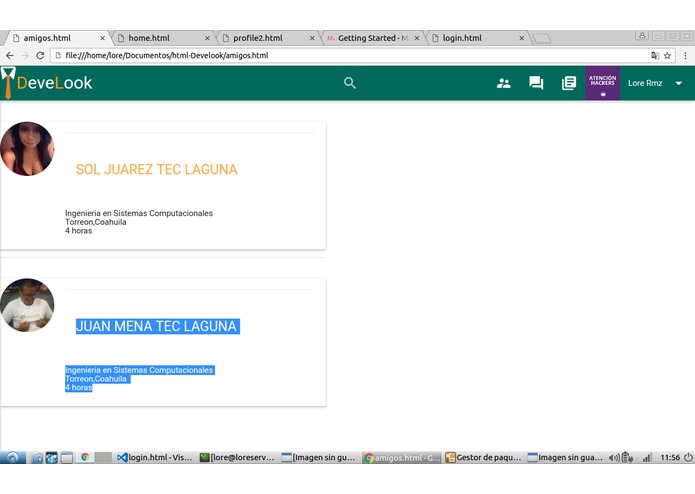The image size is (695, 494).
Task: Open JUAN MENA TEC LAGUNA name link
Action: (157, 326)
